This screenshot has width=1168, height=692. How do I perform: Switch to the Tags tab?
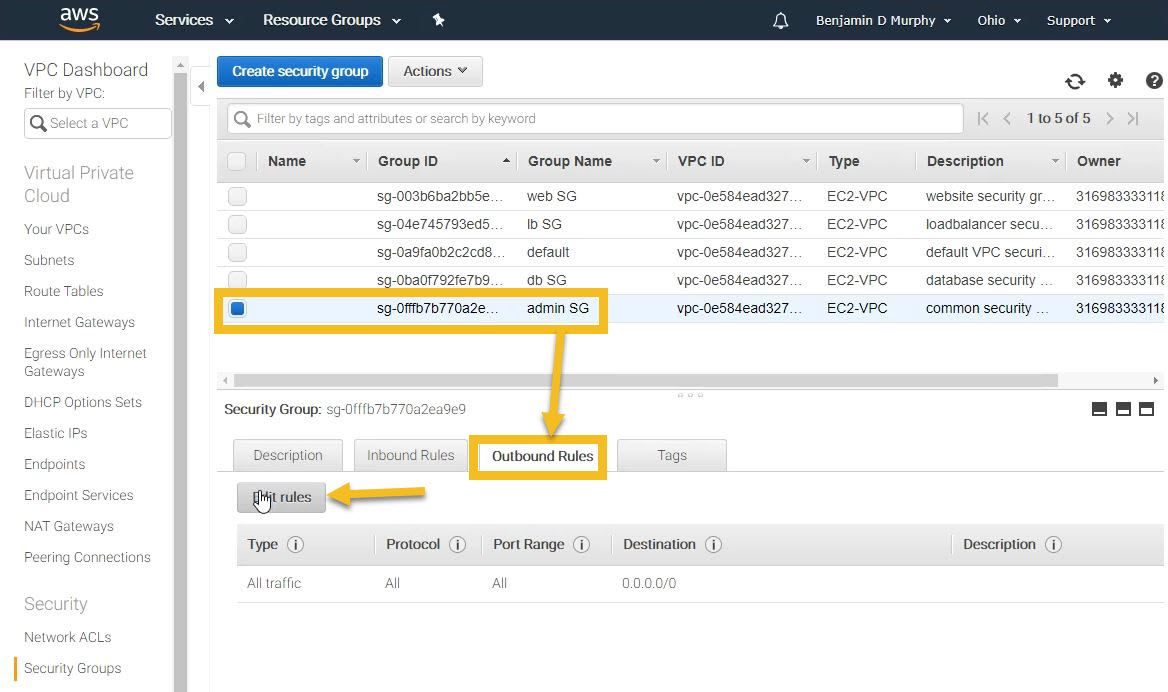point(672,455)
